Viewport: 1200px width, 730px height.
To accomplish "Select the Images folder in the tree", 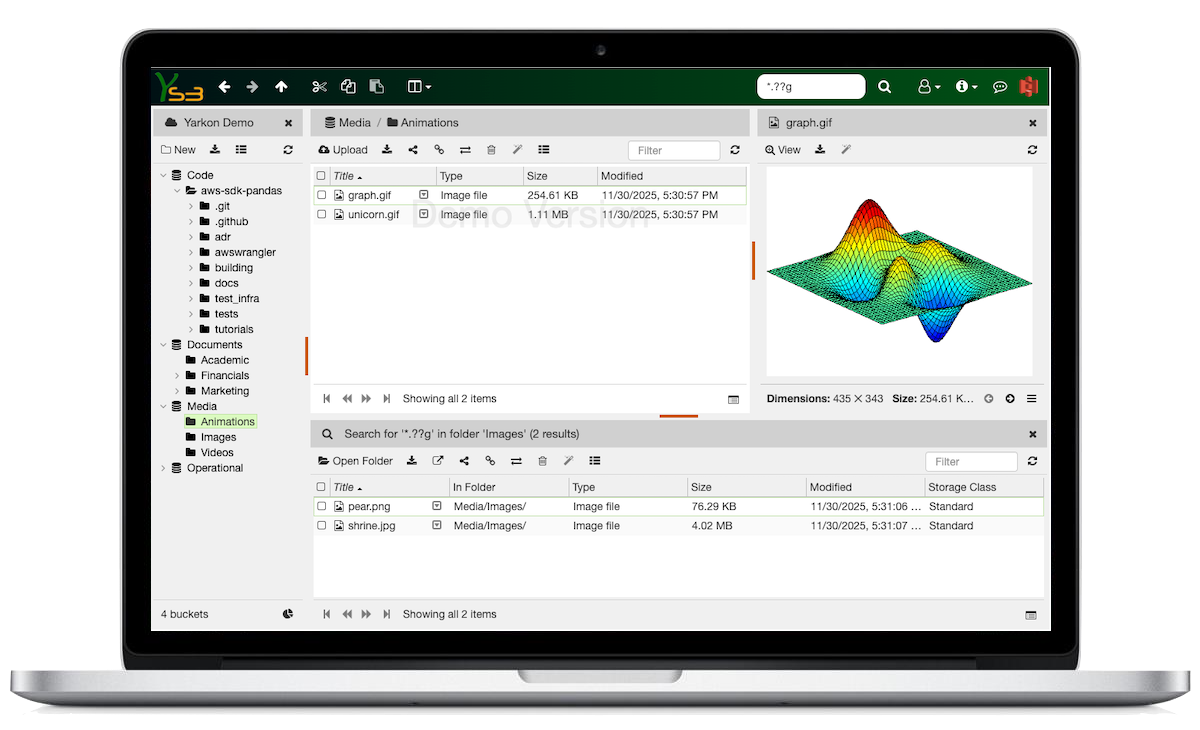I will tap(218, 437).
